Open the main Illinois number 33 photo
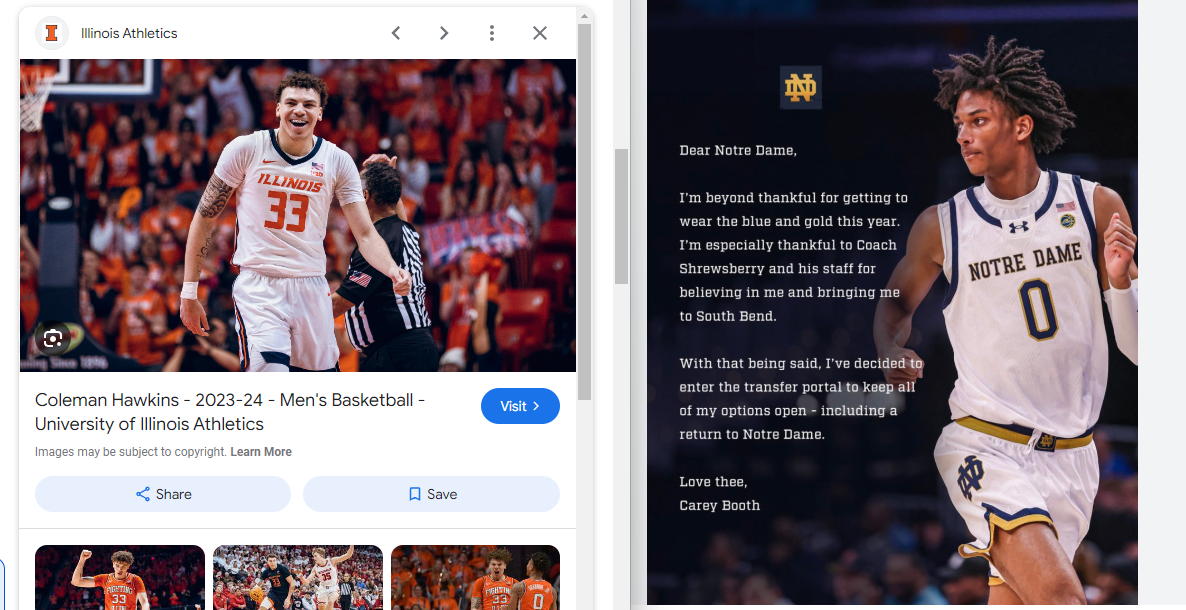This screenshot has width=1186, height=610. point(298,215)
